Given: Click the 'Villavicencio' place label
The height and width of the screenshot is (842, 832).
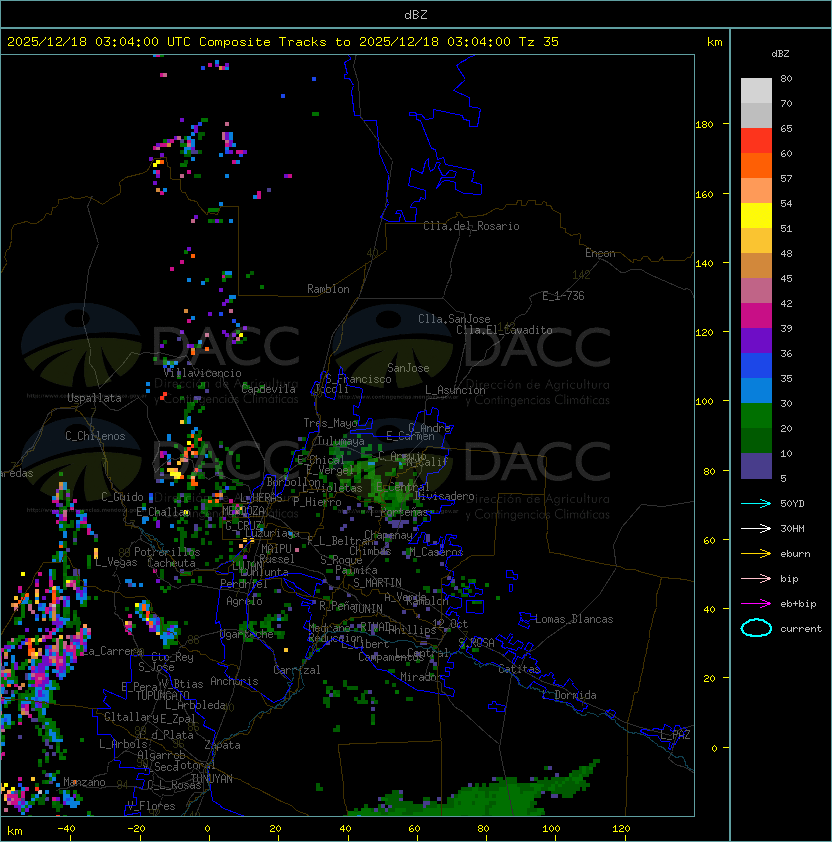Looking at the screenshot, I should [202, 373].
